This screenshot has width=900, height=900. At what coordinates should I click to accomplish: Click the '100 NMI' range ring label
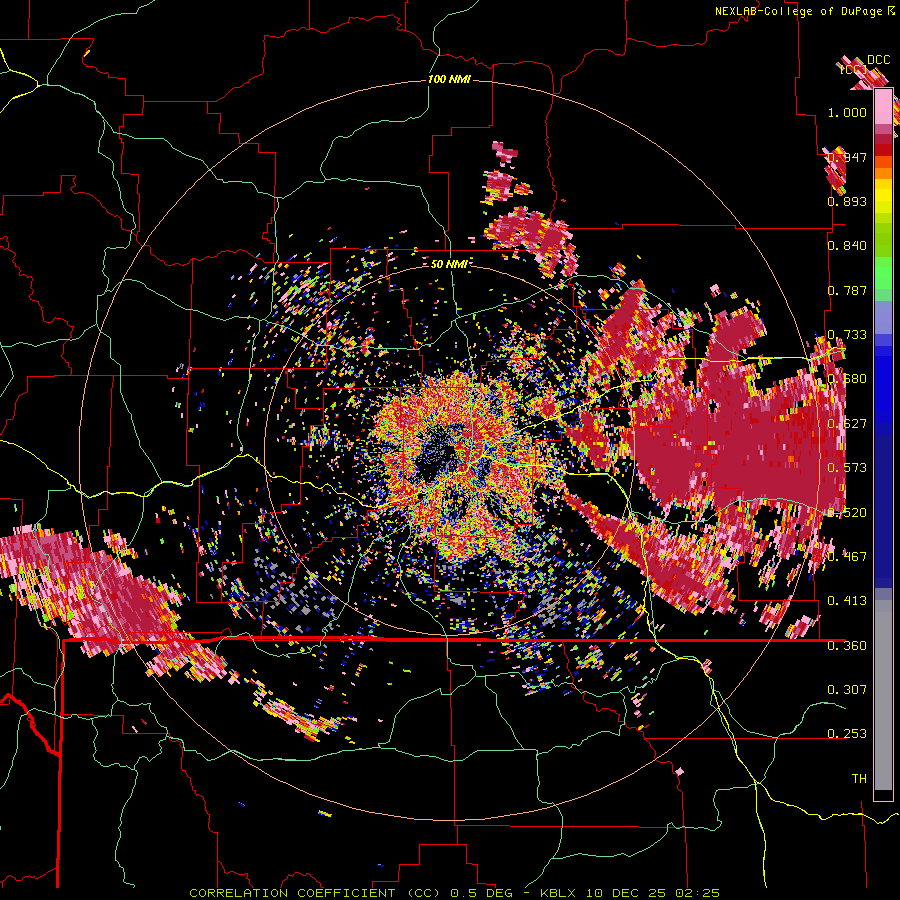click(449, 79)
